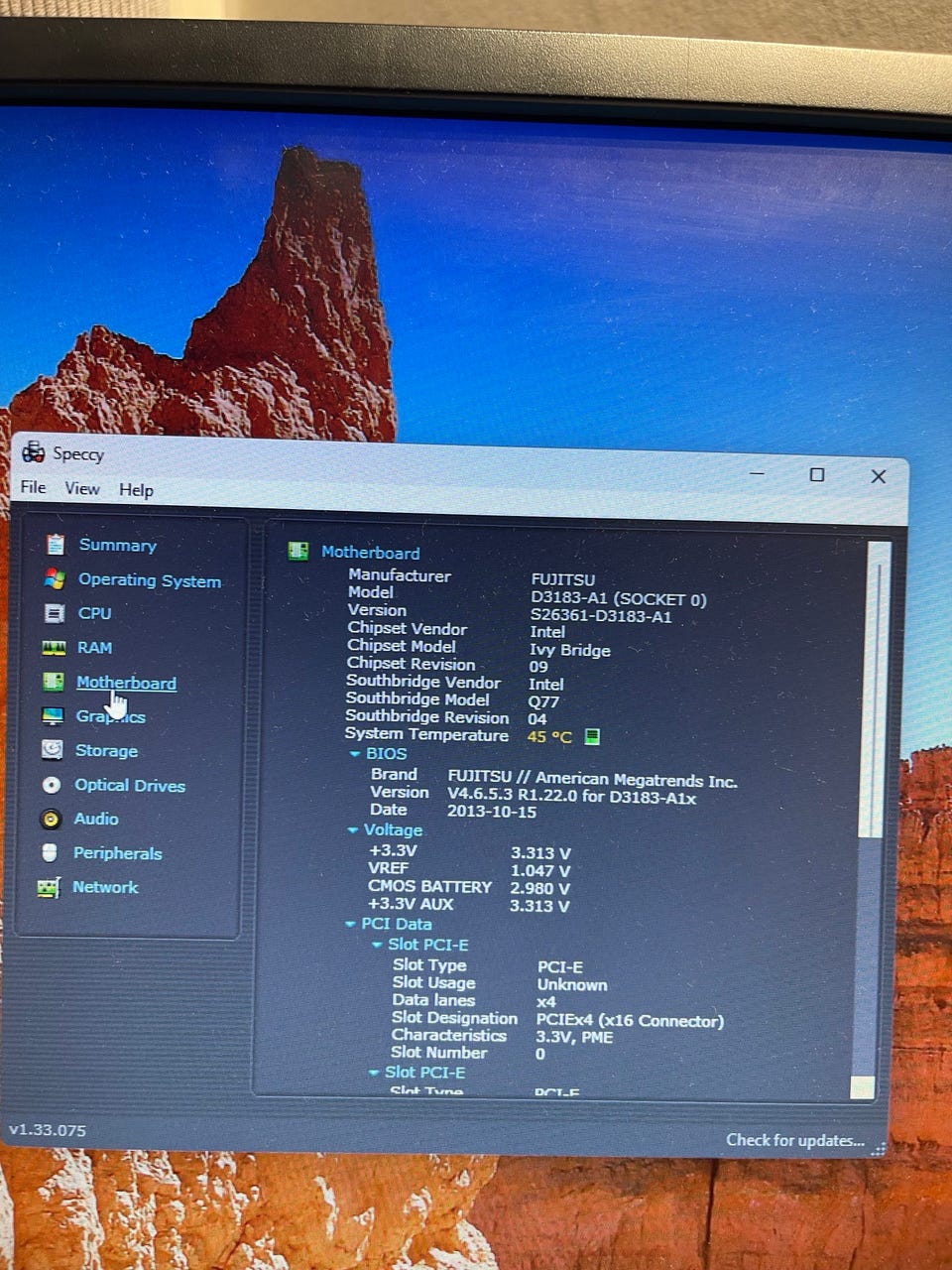Click the Motherboard icon in the sidebar

click(54, 682)
